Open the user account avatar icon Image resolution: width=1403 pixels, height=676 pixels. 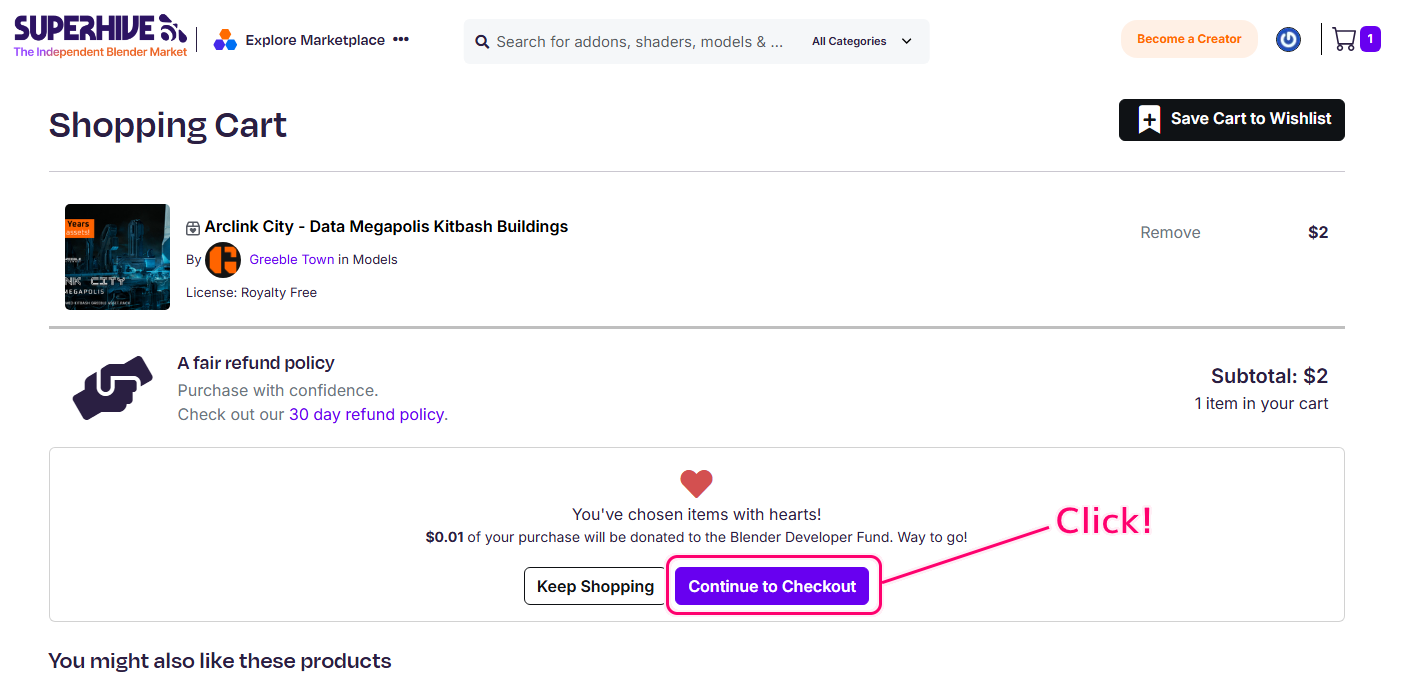pos(1288,40)
